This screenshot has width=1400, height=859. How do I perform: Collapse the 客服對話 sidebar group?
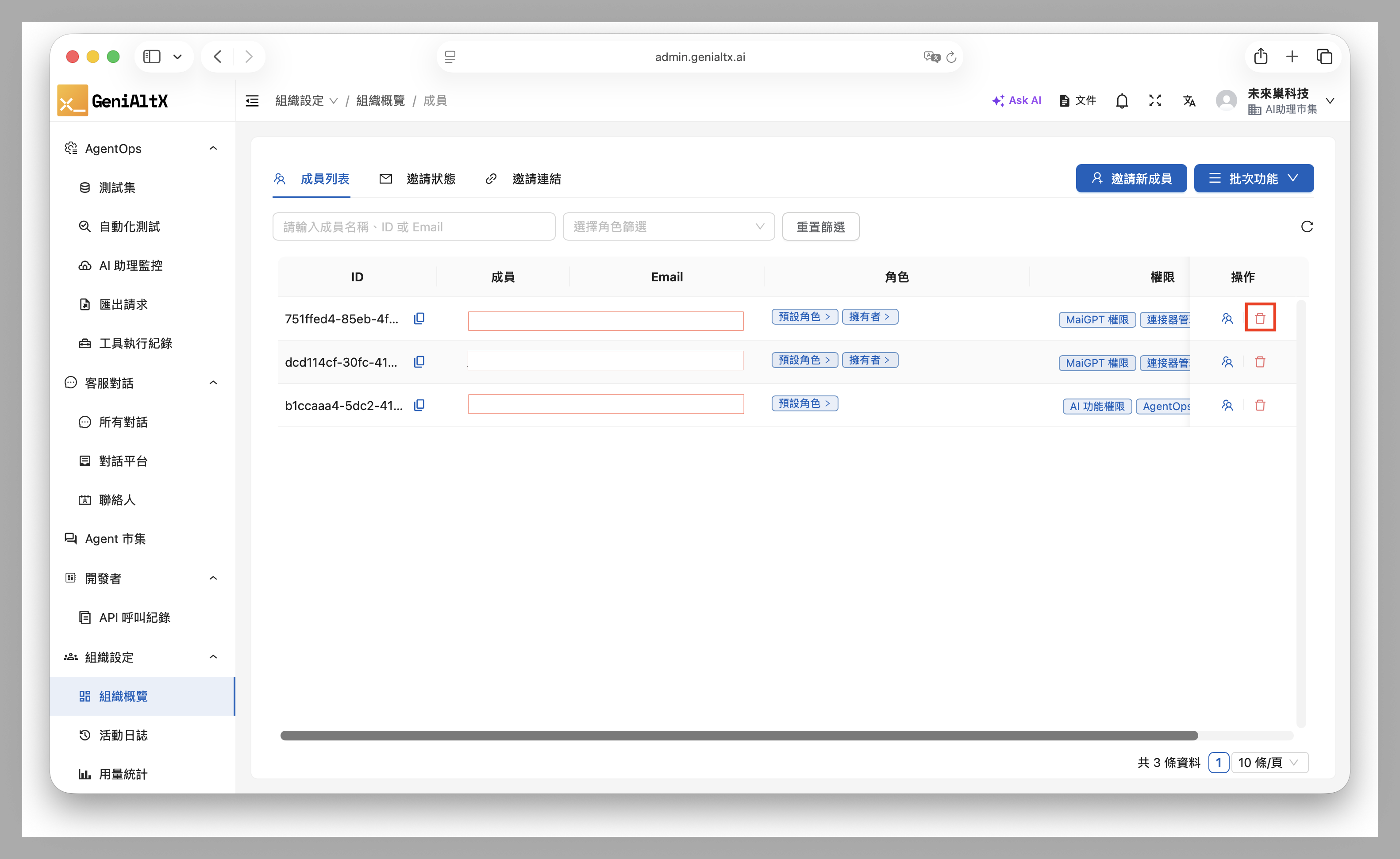[x=213, y=382]
